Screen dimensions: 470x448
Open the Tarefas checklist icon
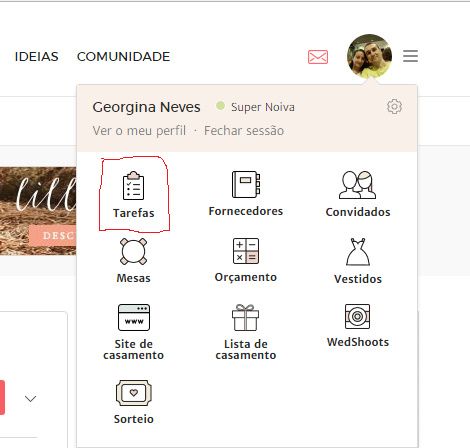133,185
